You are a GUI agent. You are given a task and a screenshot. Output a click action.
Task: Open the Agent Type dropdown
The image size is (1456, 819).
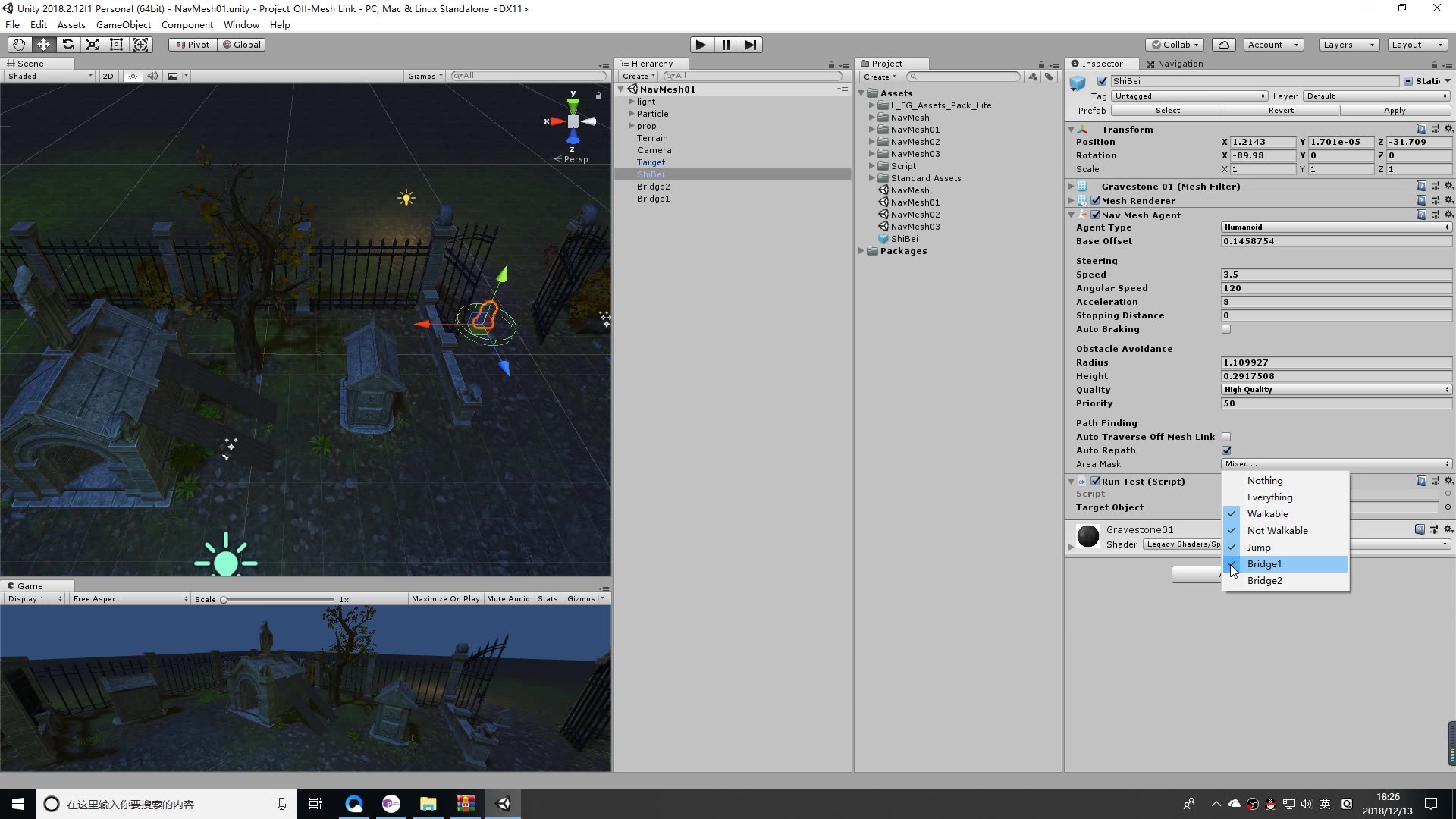(x=1336, y=227)
